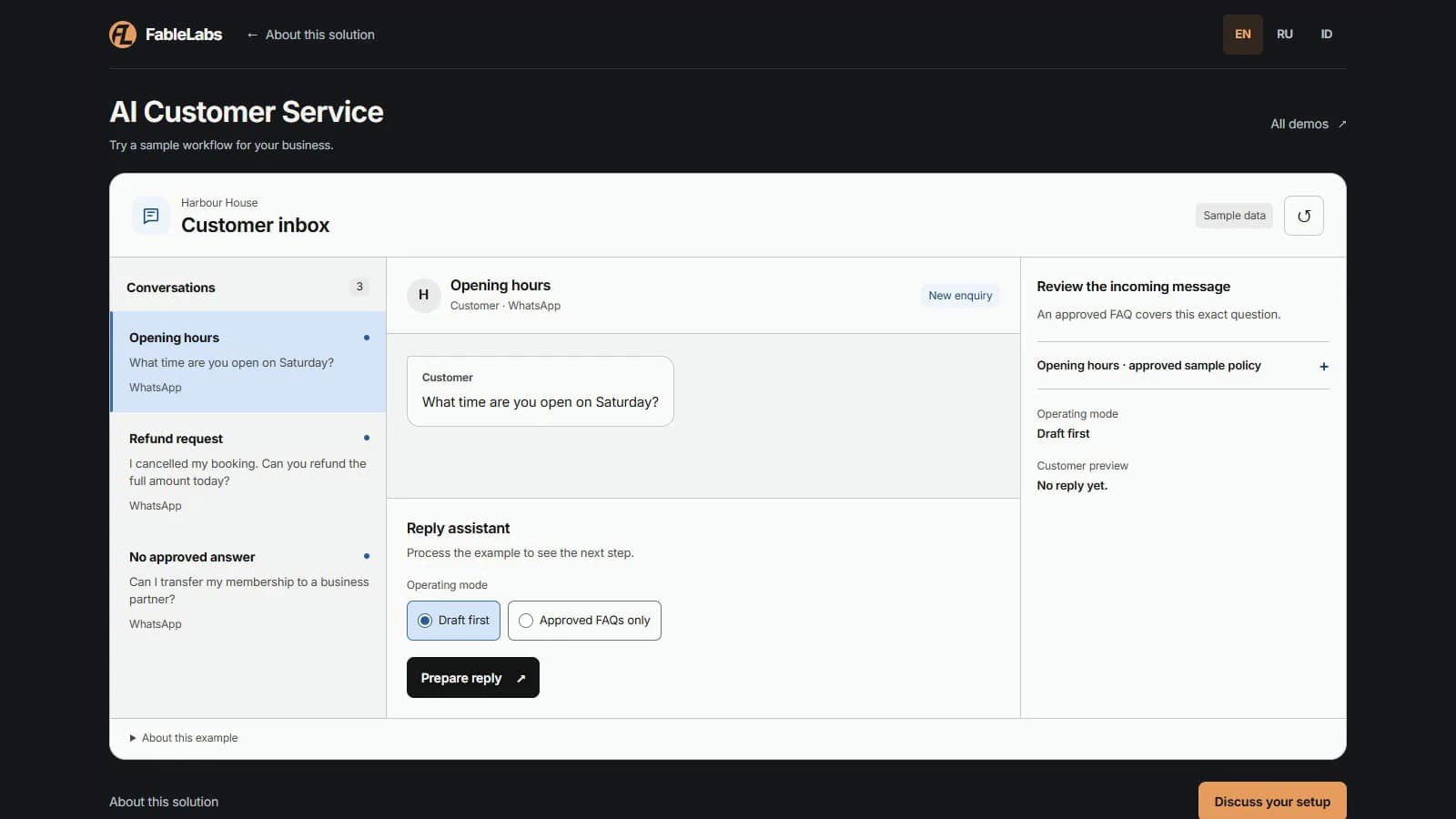
Task: Switch language to RU
Action: (1285, 35)
